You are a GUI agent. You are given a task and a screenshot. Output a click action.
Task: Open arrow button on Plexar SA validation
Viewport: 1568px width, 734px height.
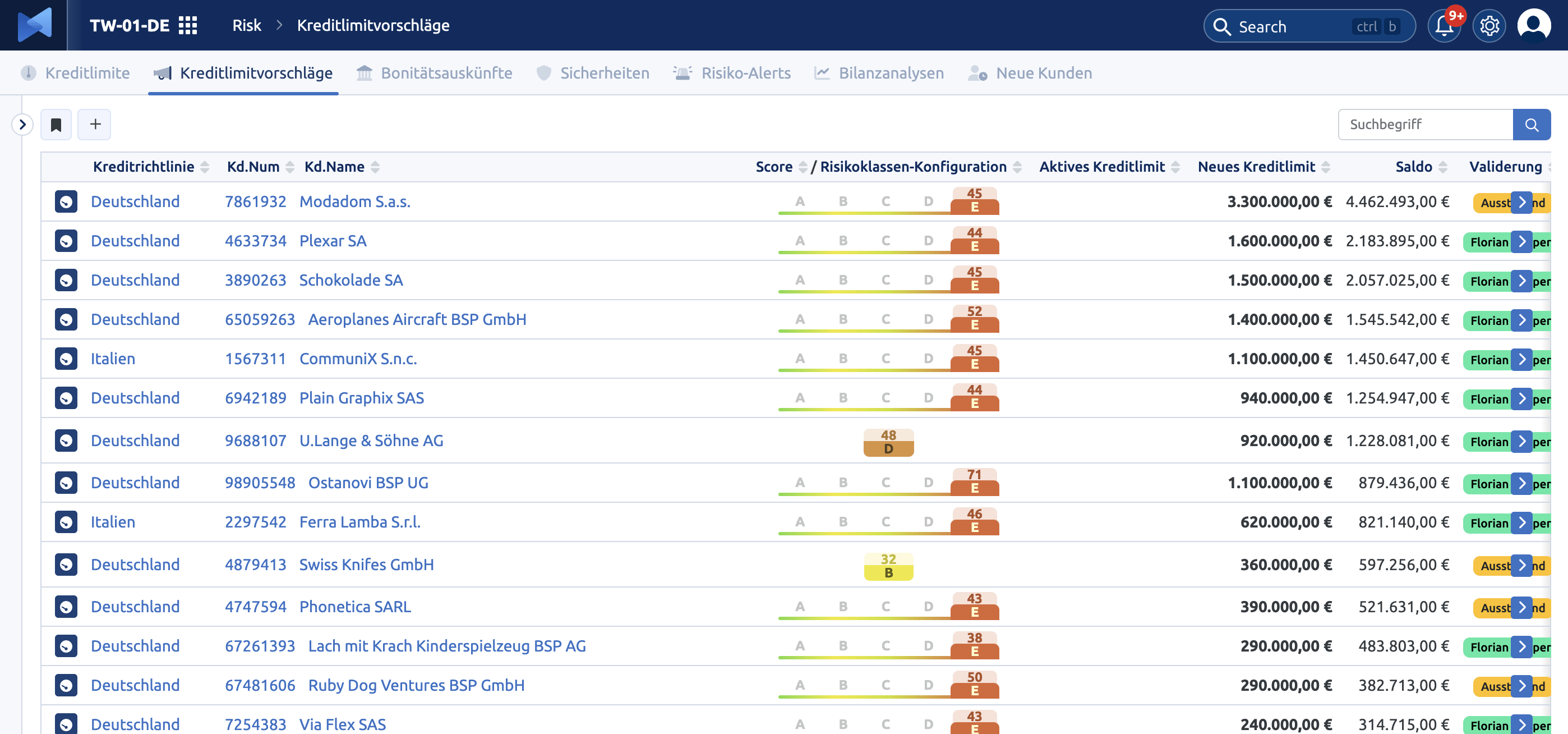(1522, 241)
